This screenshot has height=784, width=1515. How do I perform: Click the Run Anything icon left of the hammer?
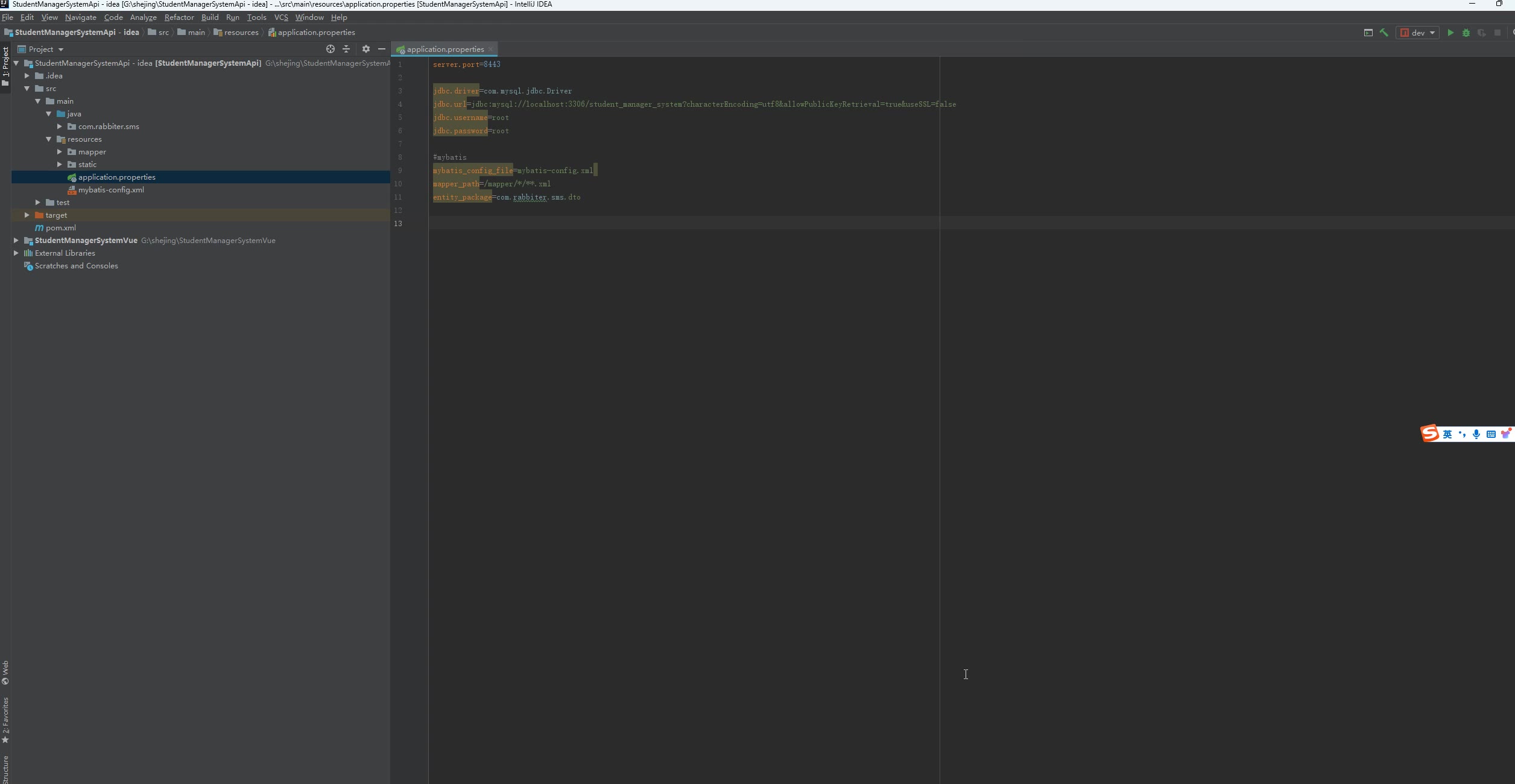[1368, 33]
